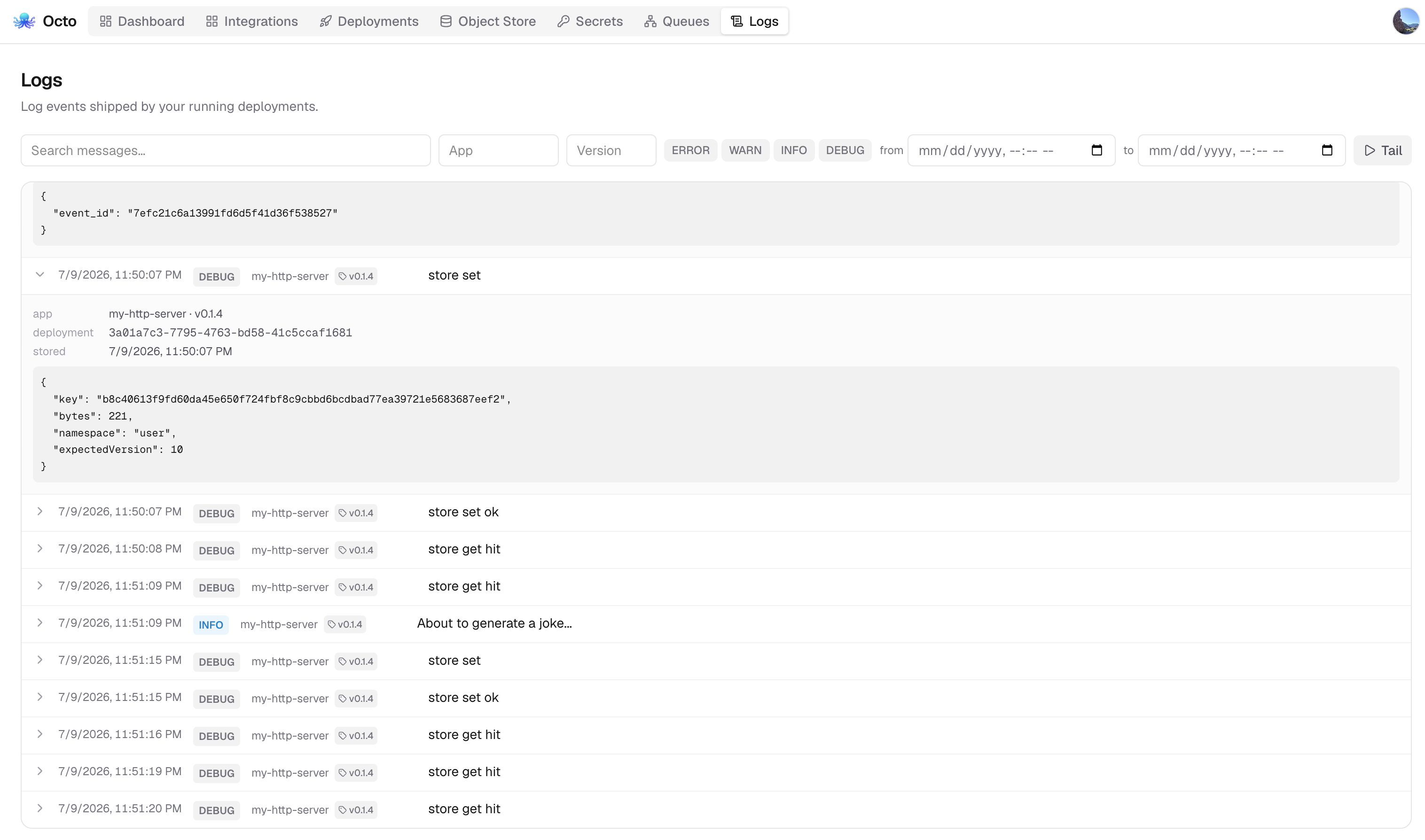This screenshot has width=1425, height=840.
Task: Click DEBUG badge on 11:51:19 PM row
Action: [216, 773]
